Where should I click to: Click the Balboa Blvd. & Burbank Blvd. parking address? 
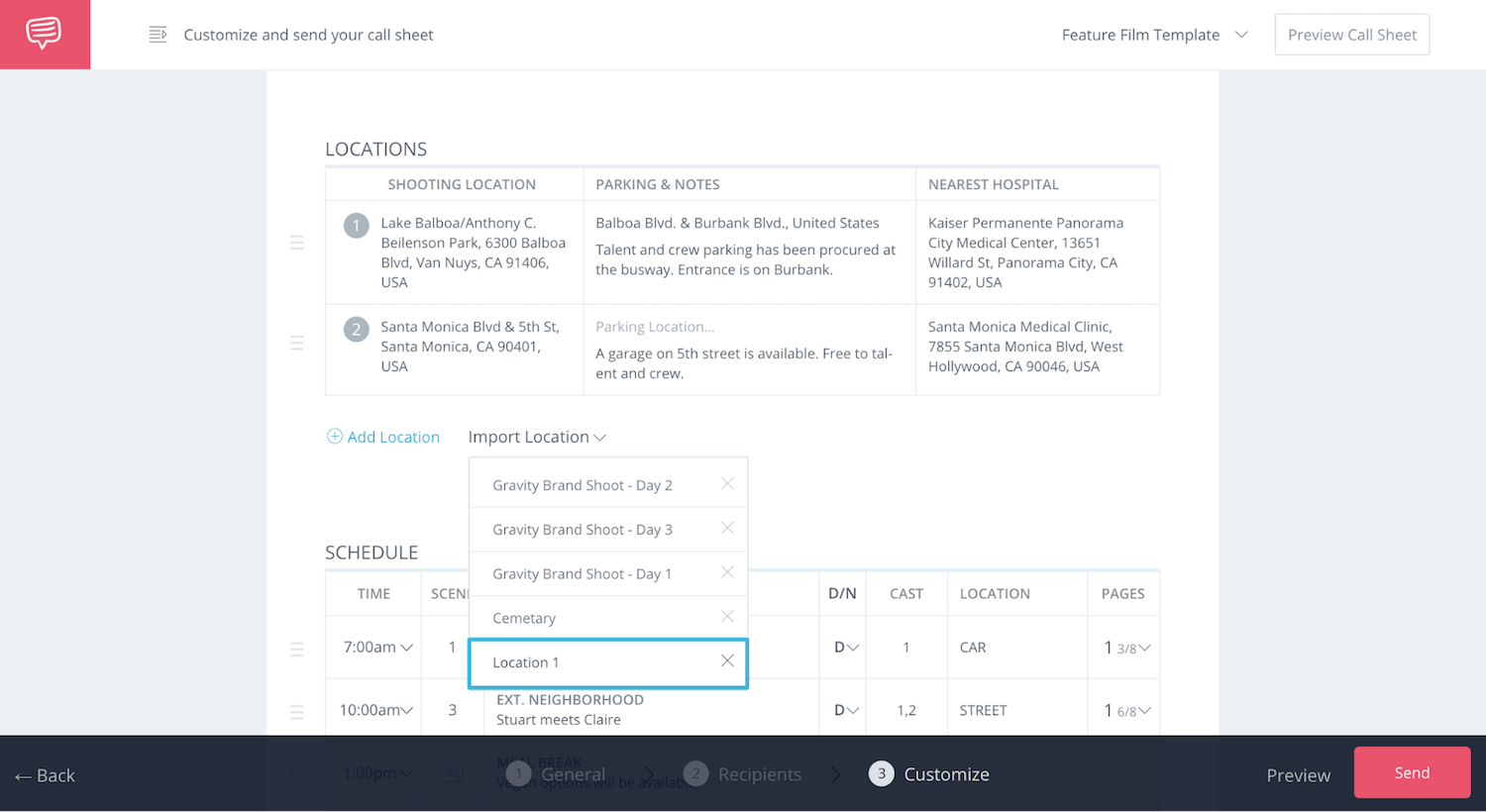737,223
